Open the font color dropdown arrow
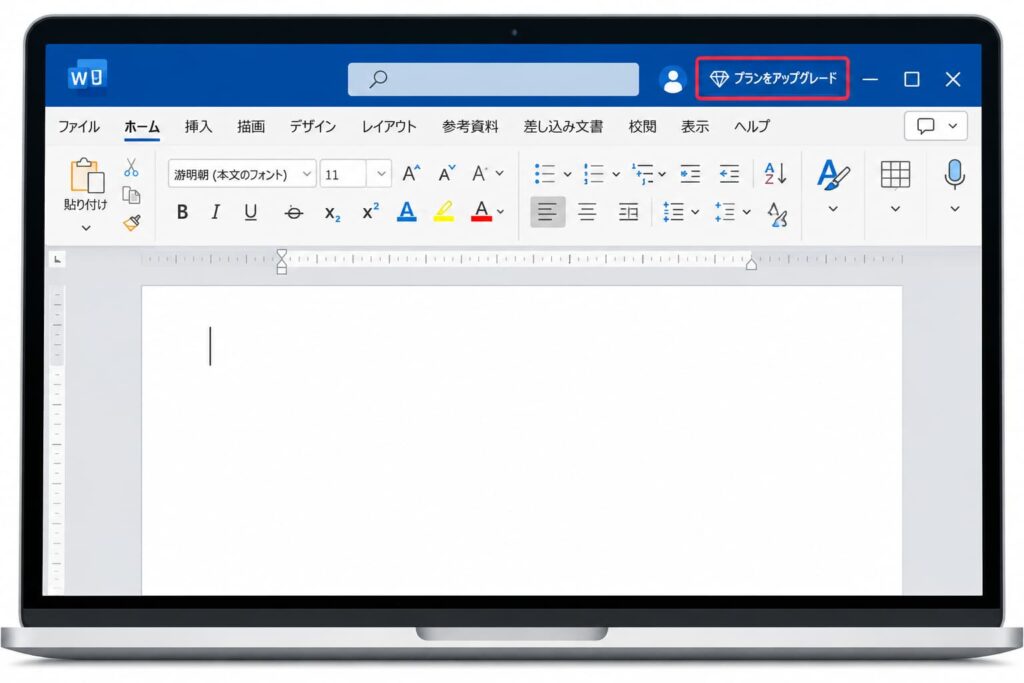This screenshot has height=683, width=1024. click(x=501, y=212)
